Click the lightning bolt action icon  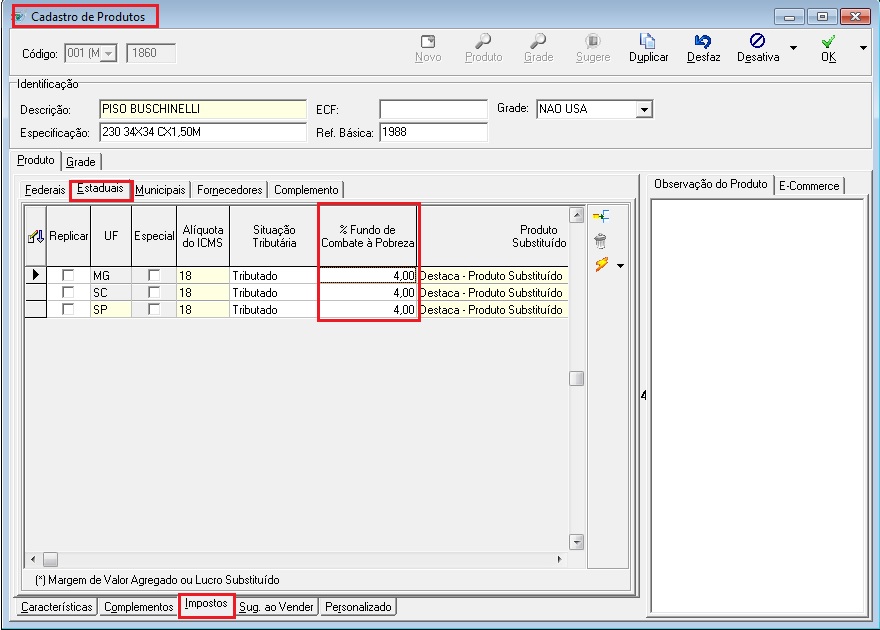point(601,265)
